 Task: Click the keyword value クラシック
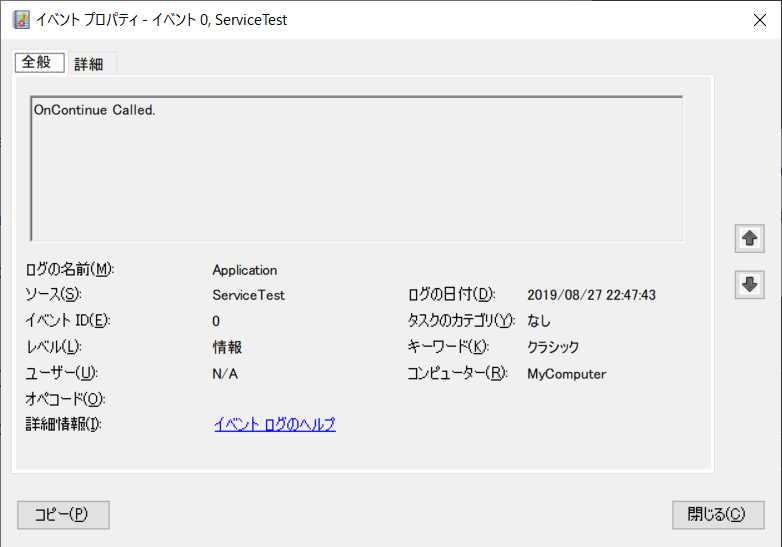[553, 347]
